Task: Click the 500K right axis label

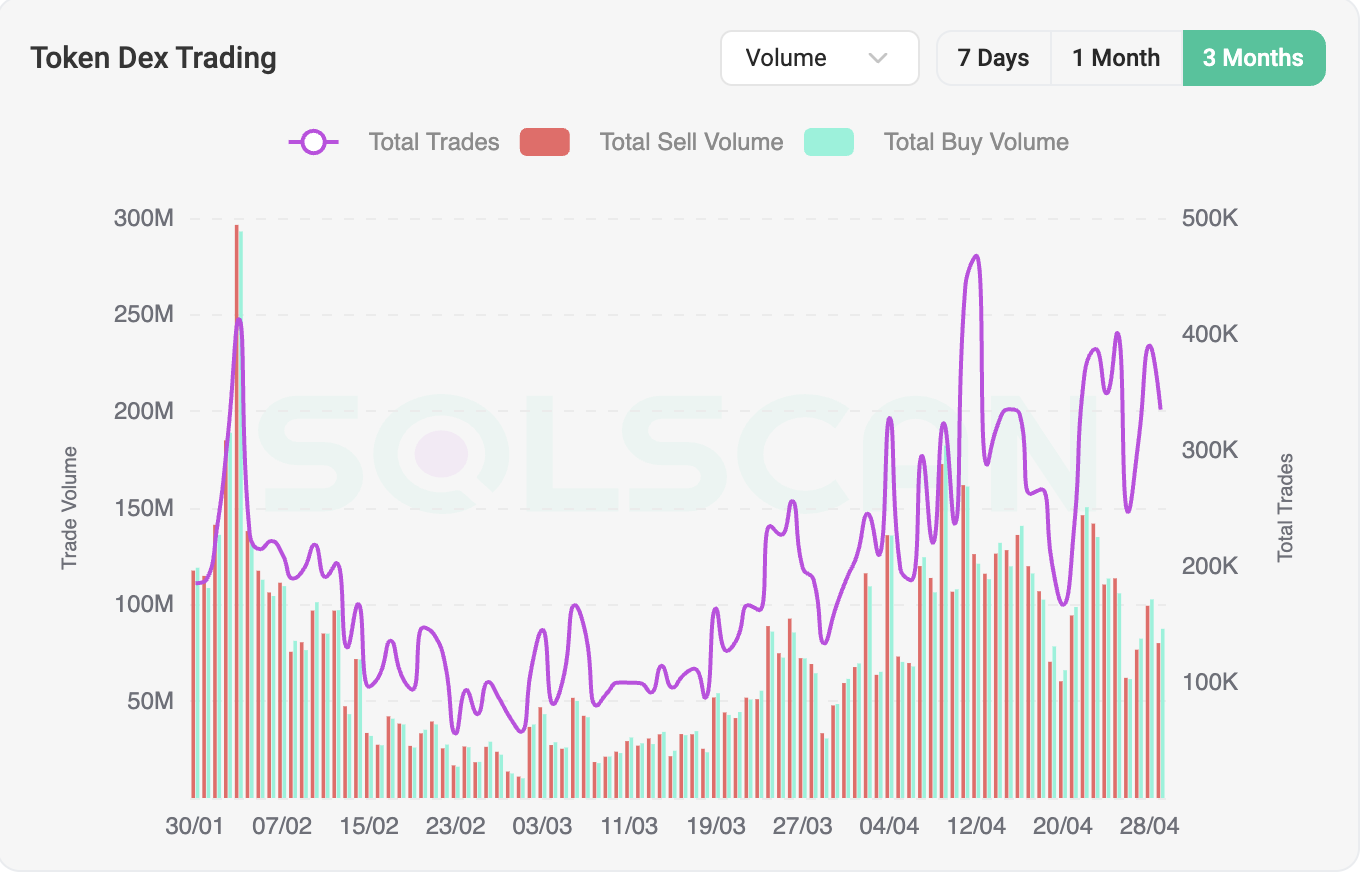Action: point(1210,218)
